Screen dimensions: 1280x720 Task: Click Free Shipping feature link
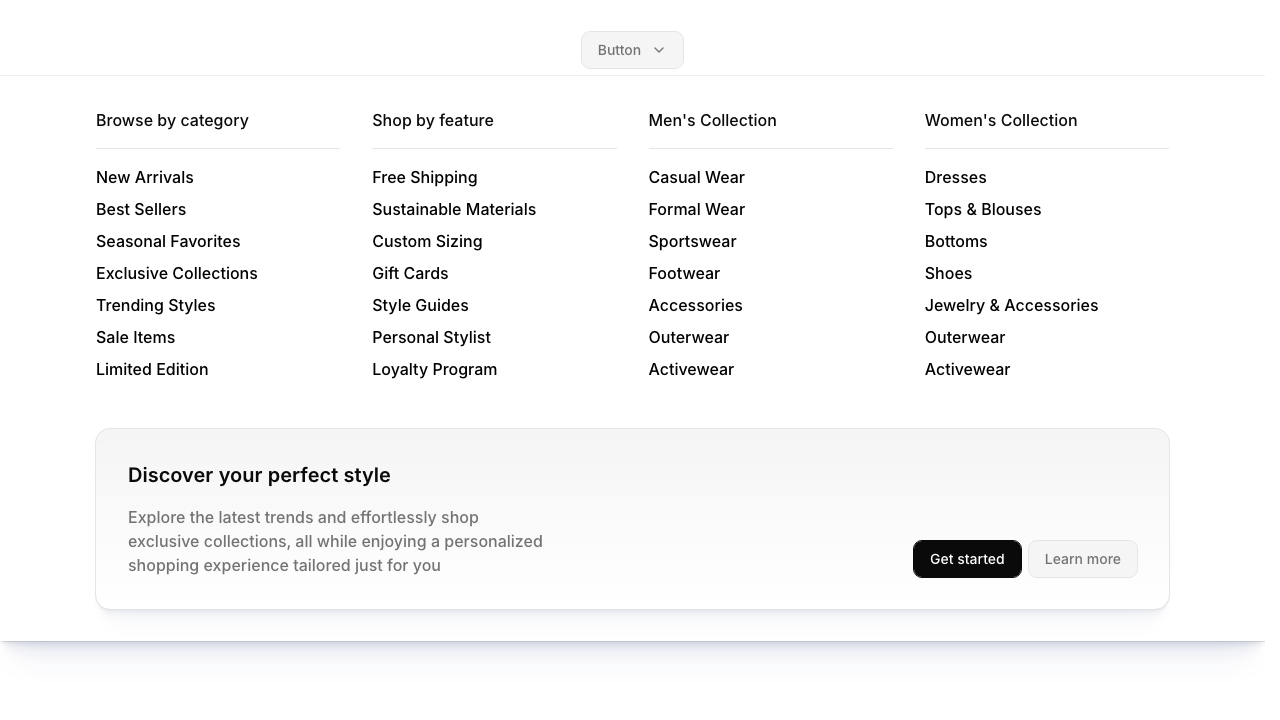pos(424,177)
